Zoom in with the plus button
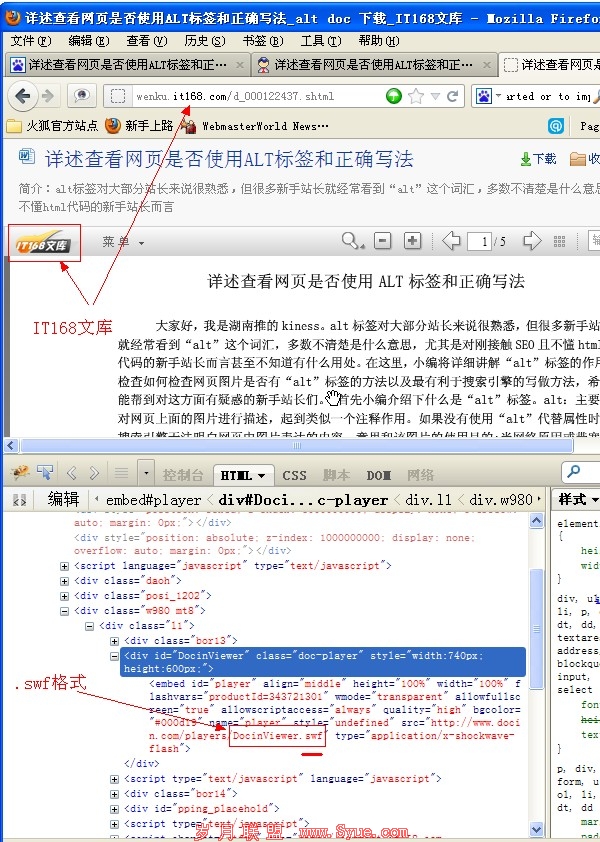Viewport: 600px width, 842px height. 412,241
